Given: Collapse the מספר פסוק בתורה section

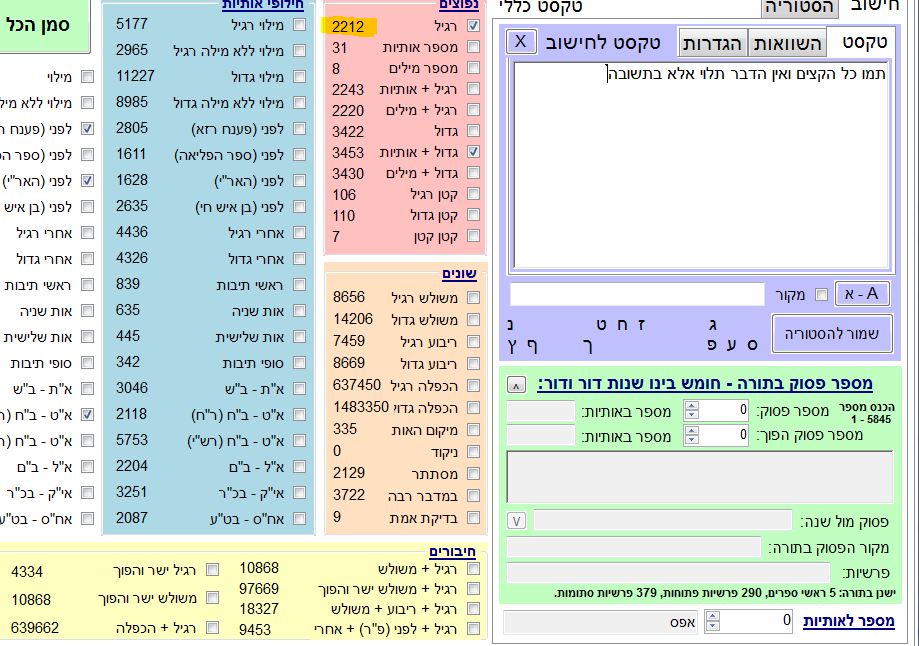Looking at the screenshot, I should pyautogui.click(x=515, y=384).
